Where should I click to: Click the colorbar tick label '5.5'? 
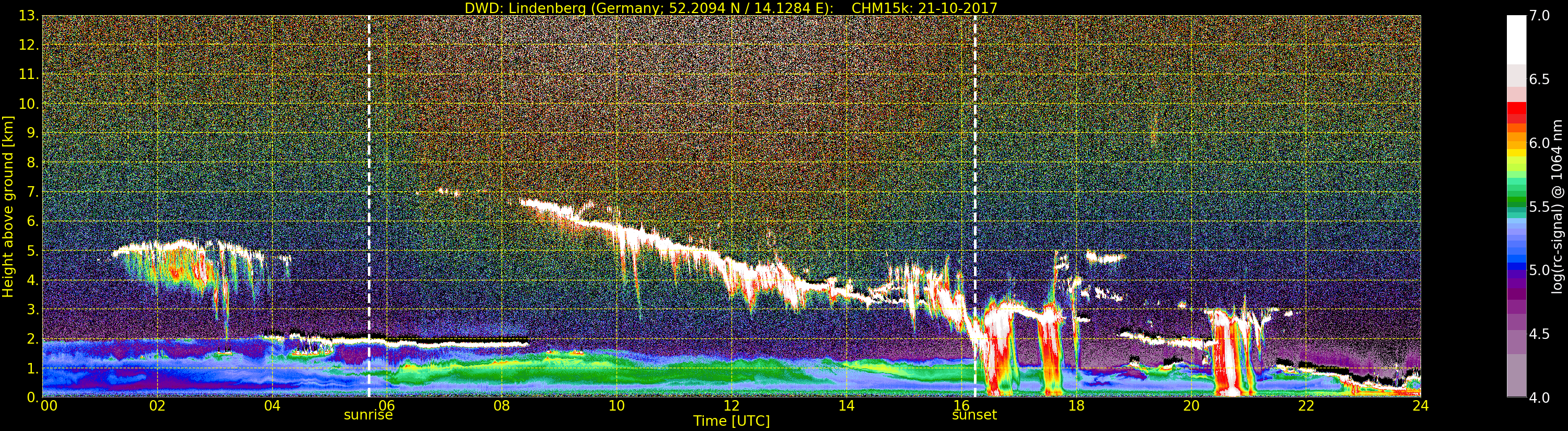1539,207
